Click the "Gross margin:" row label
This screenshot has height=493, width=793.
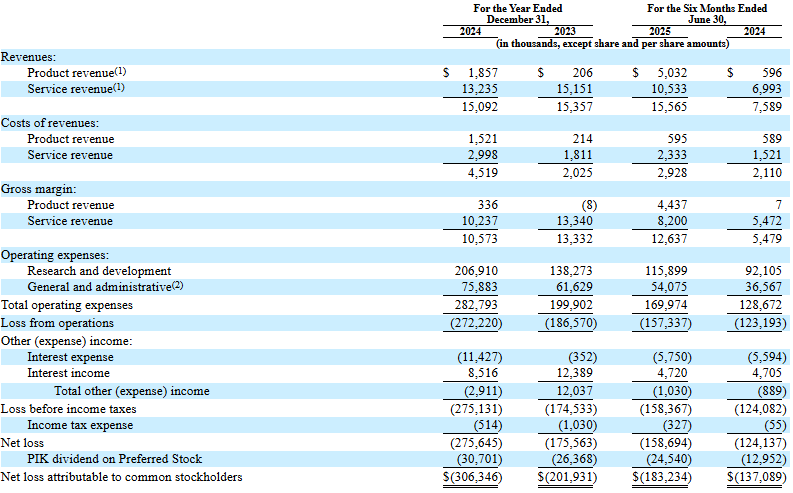pos(39,189)
